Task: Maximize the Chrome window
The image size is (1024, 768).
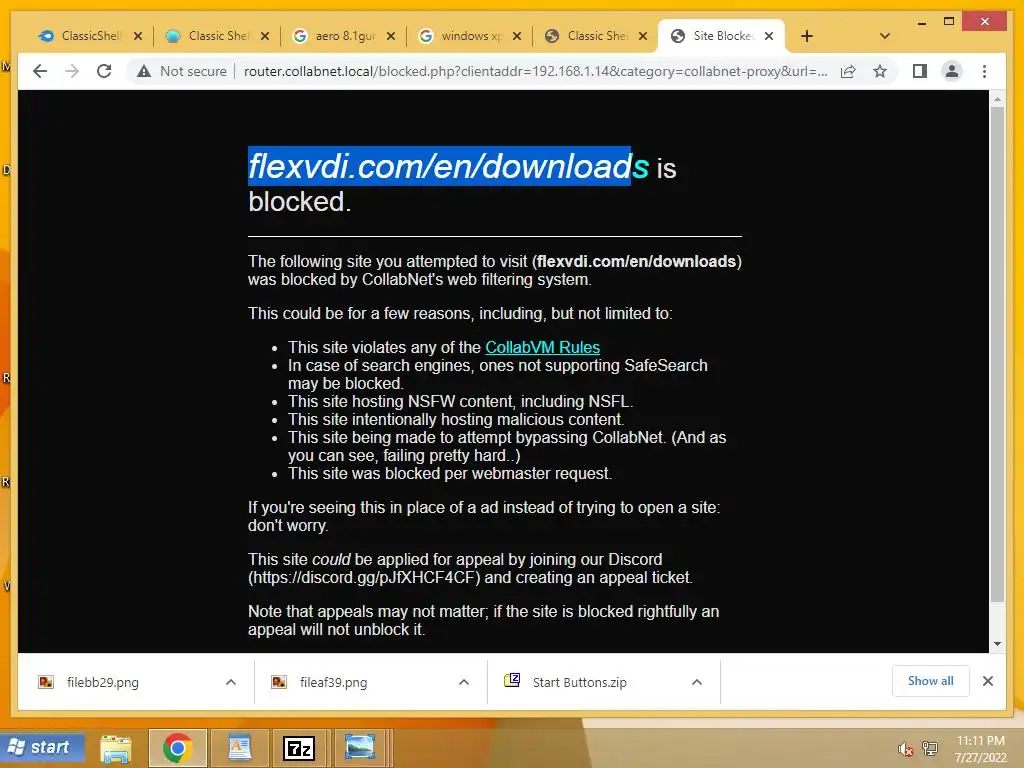Action: 949,22
